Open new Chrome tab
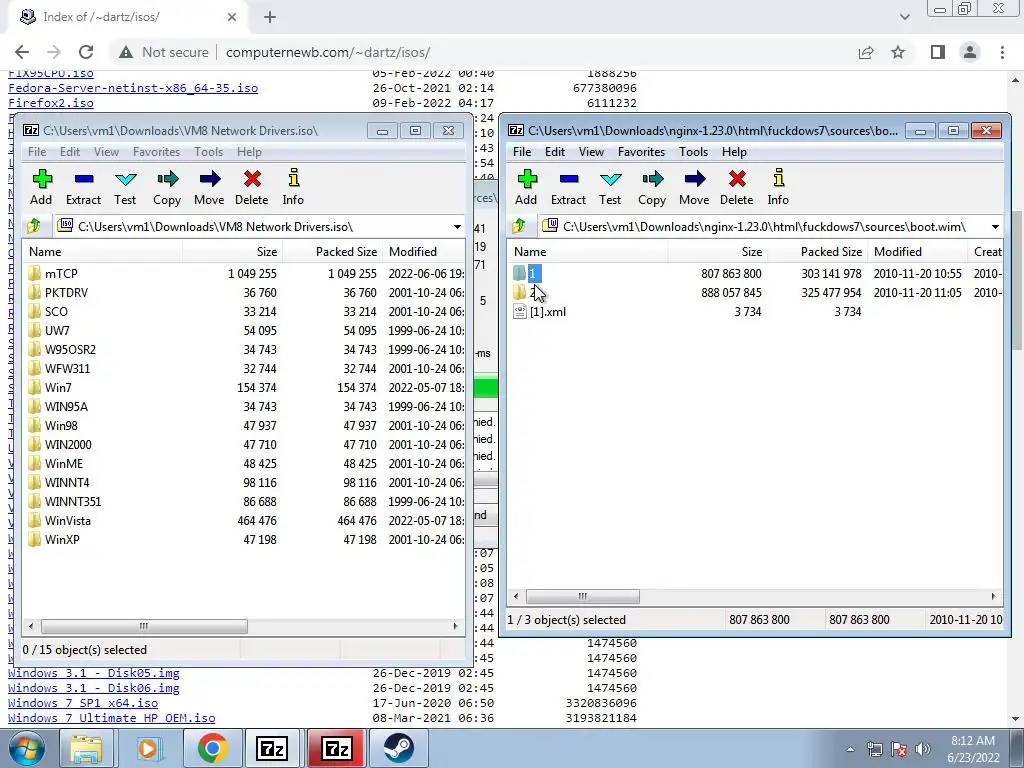 270,18
